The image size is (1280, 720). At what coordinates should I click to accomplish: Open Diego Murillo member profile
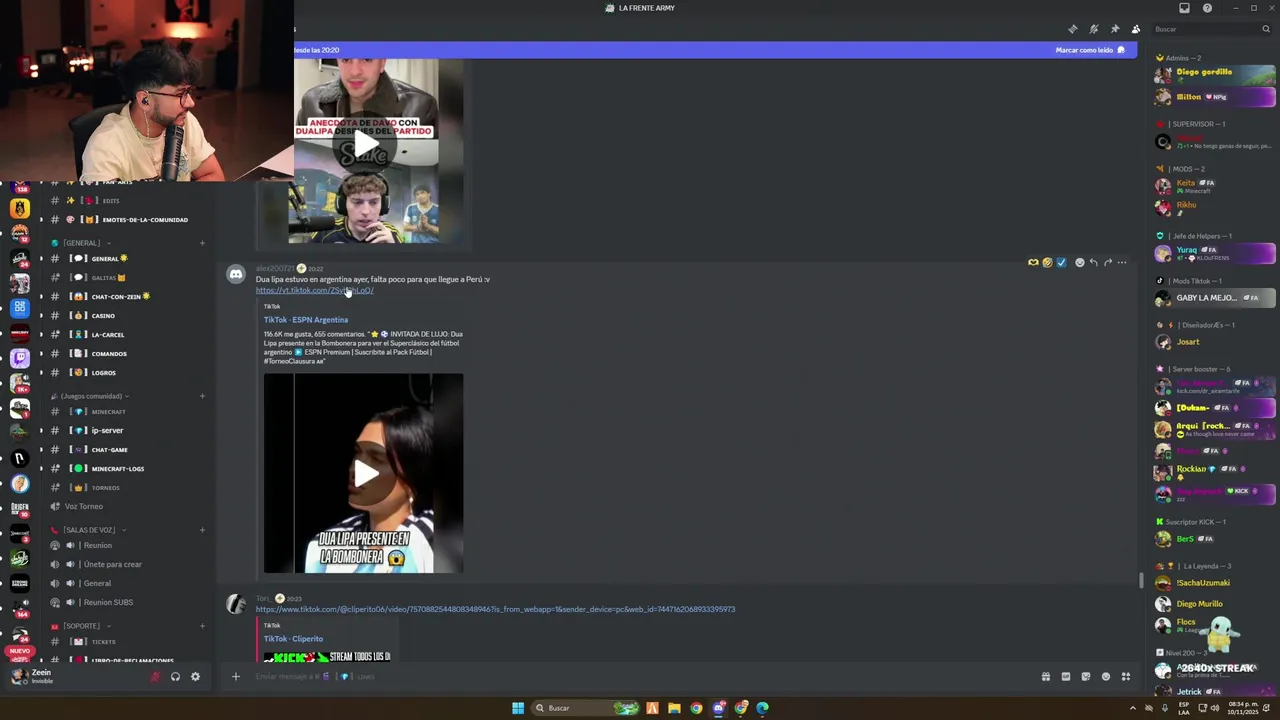[1214, 604]
